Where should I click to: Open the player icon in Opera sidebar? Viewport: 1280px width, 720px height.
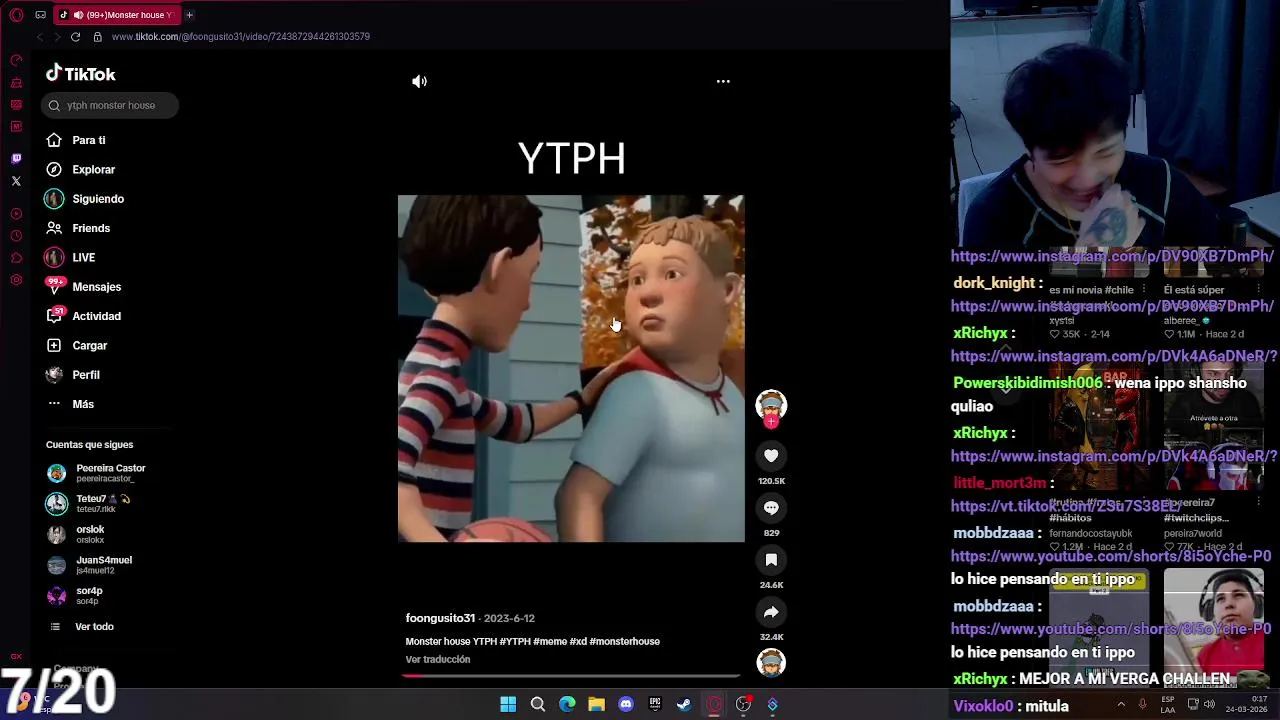[x=16, y=214]
